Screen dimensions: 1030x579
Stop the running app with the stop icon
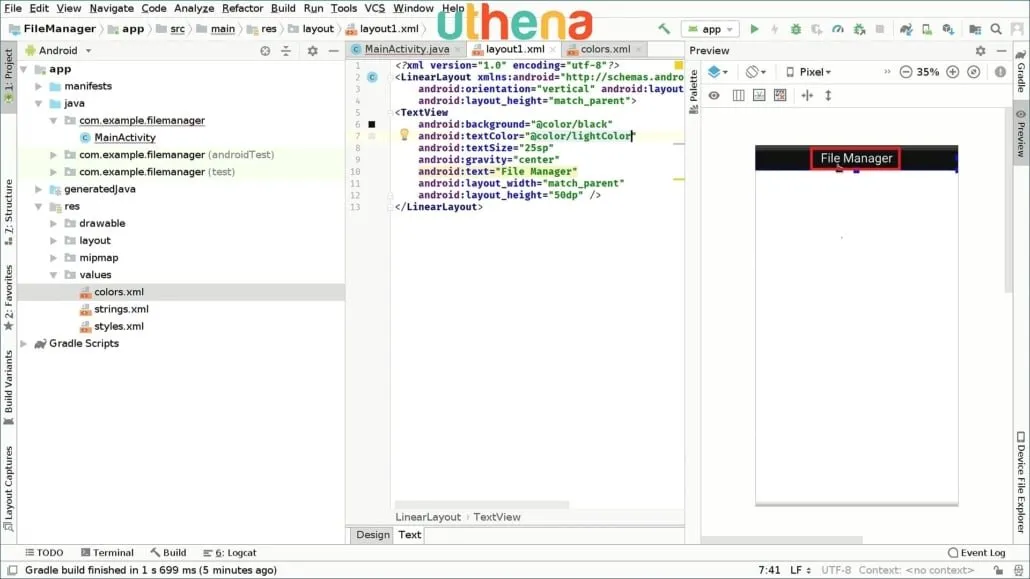[880, 29]
